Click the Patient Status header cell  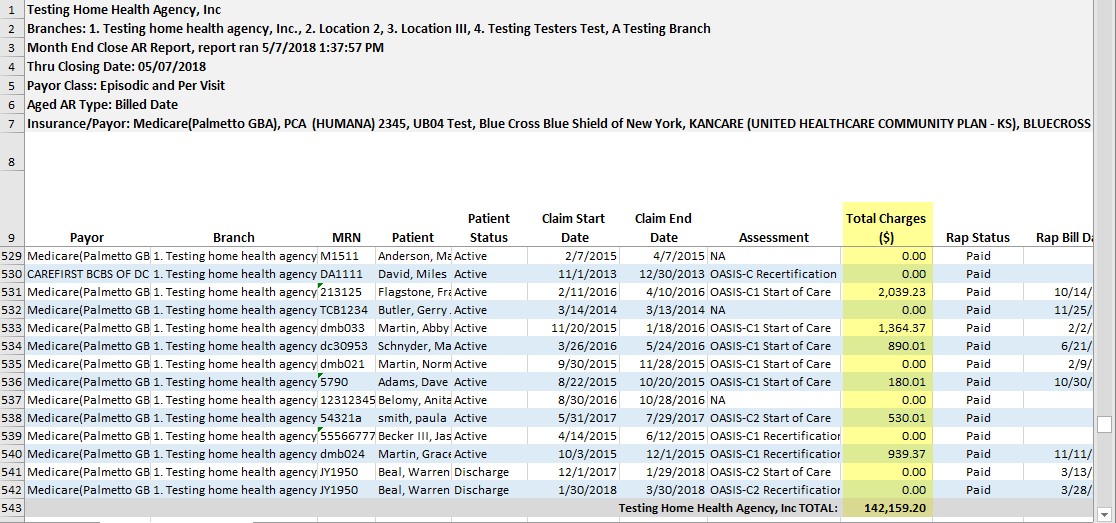488,228
